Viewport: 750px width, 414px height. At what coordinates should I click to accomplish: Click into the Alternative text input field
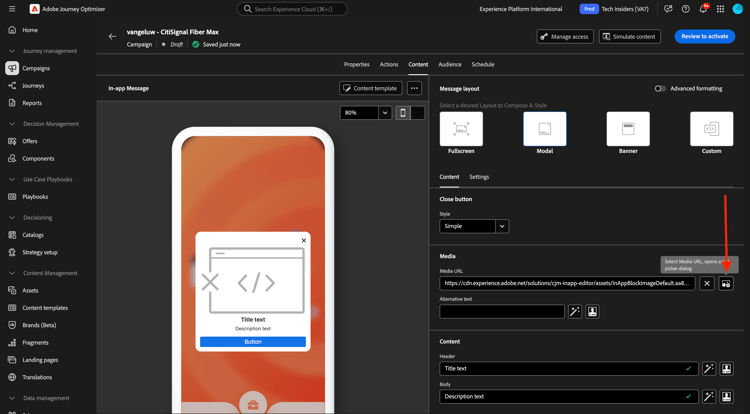click(x=501, y=312)
